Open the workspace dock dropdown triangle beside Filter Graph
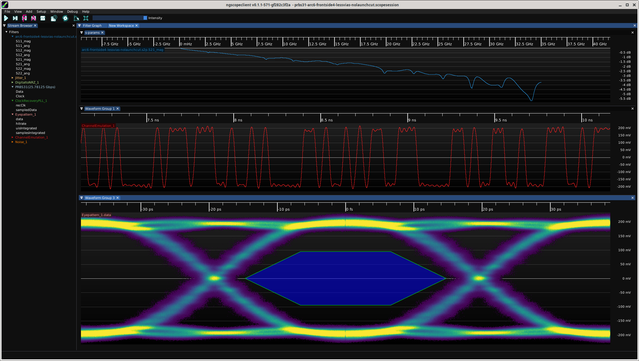639x361 pixels. click(79, 25)
